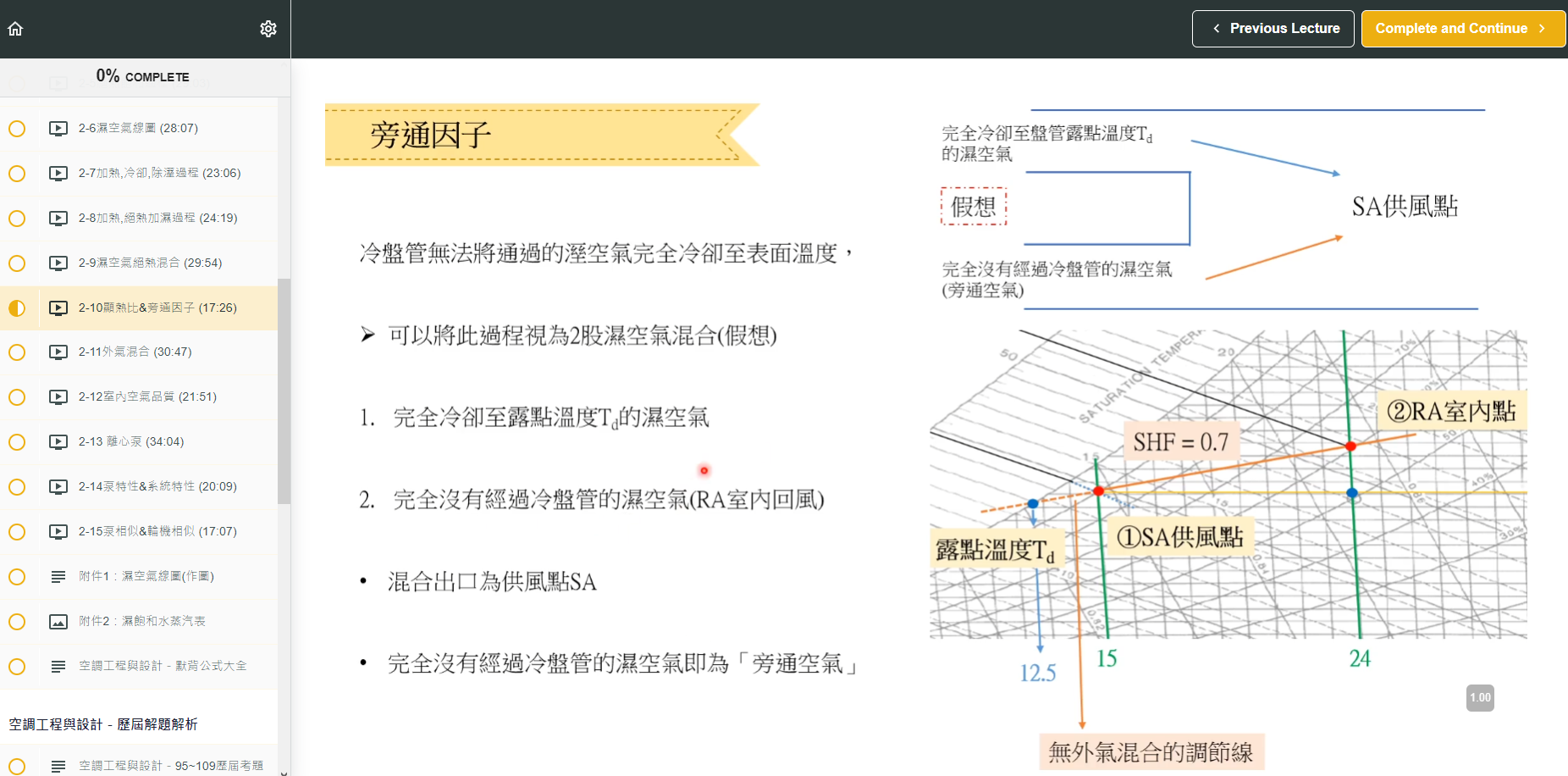Click video icon for 2-8加熱,絕熱加濕過程
The width and height of the screenshot is (1568, 776).
(58, 219)
